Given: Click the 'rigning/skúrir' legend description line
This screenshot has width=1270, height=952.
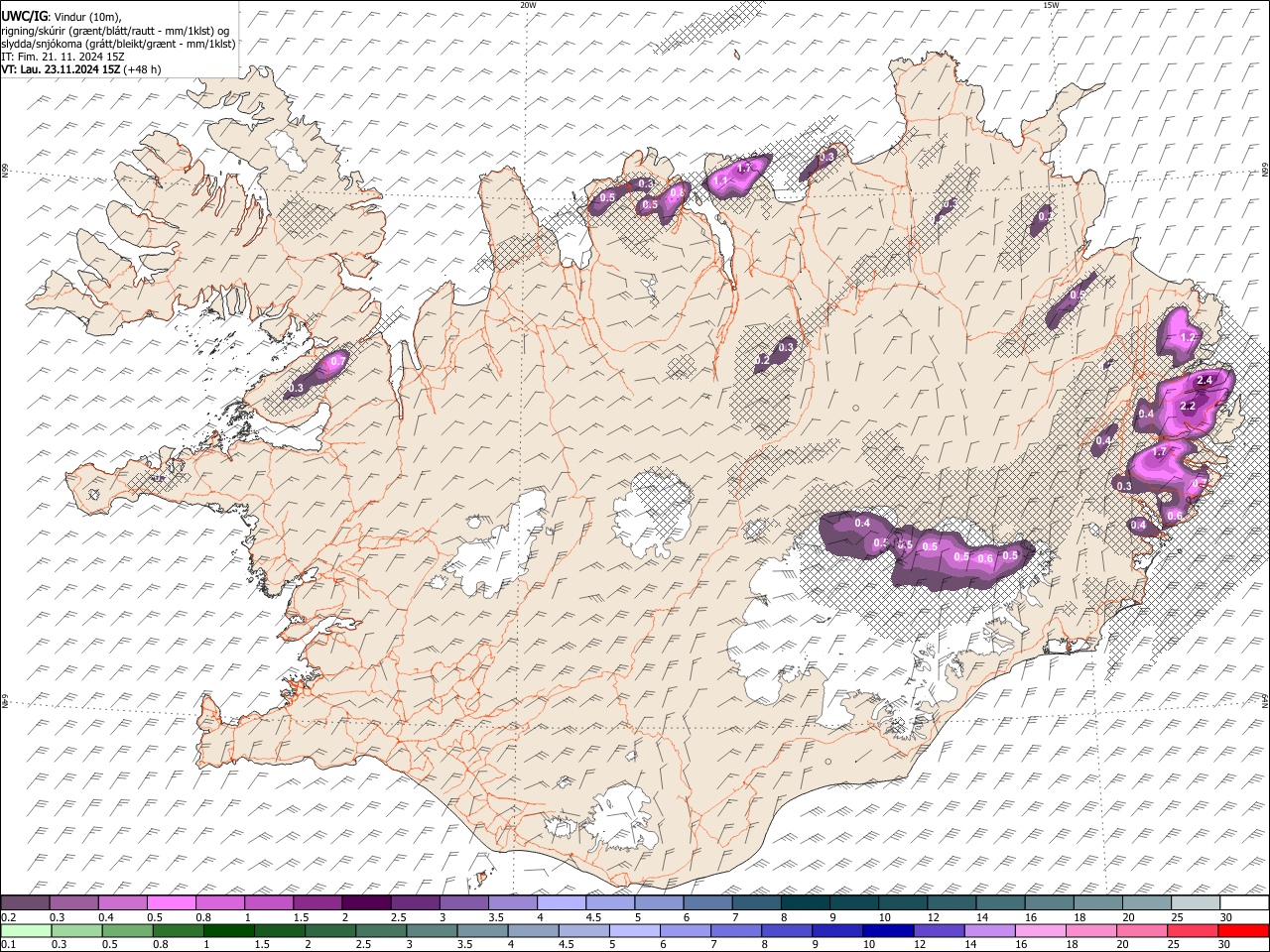Looking at the screenshot, I should (x=115, y=30).
